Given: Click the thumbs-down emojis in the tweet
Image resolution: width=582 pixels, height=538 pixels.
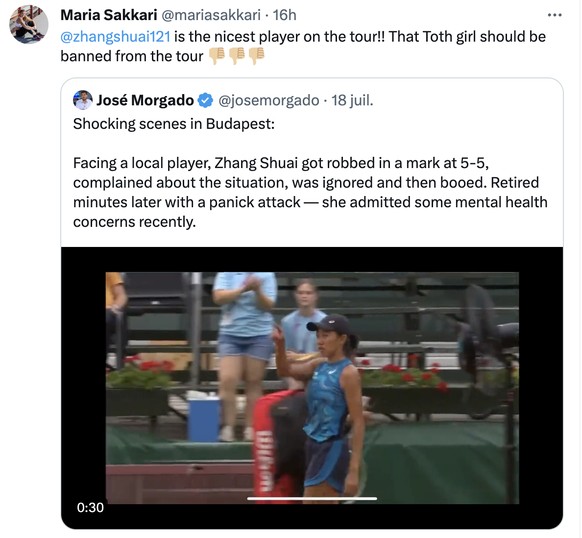Looking at the screenshot, I should tap(236, 56).
